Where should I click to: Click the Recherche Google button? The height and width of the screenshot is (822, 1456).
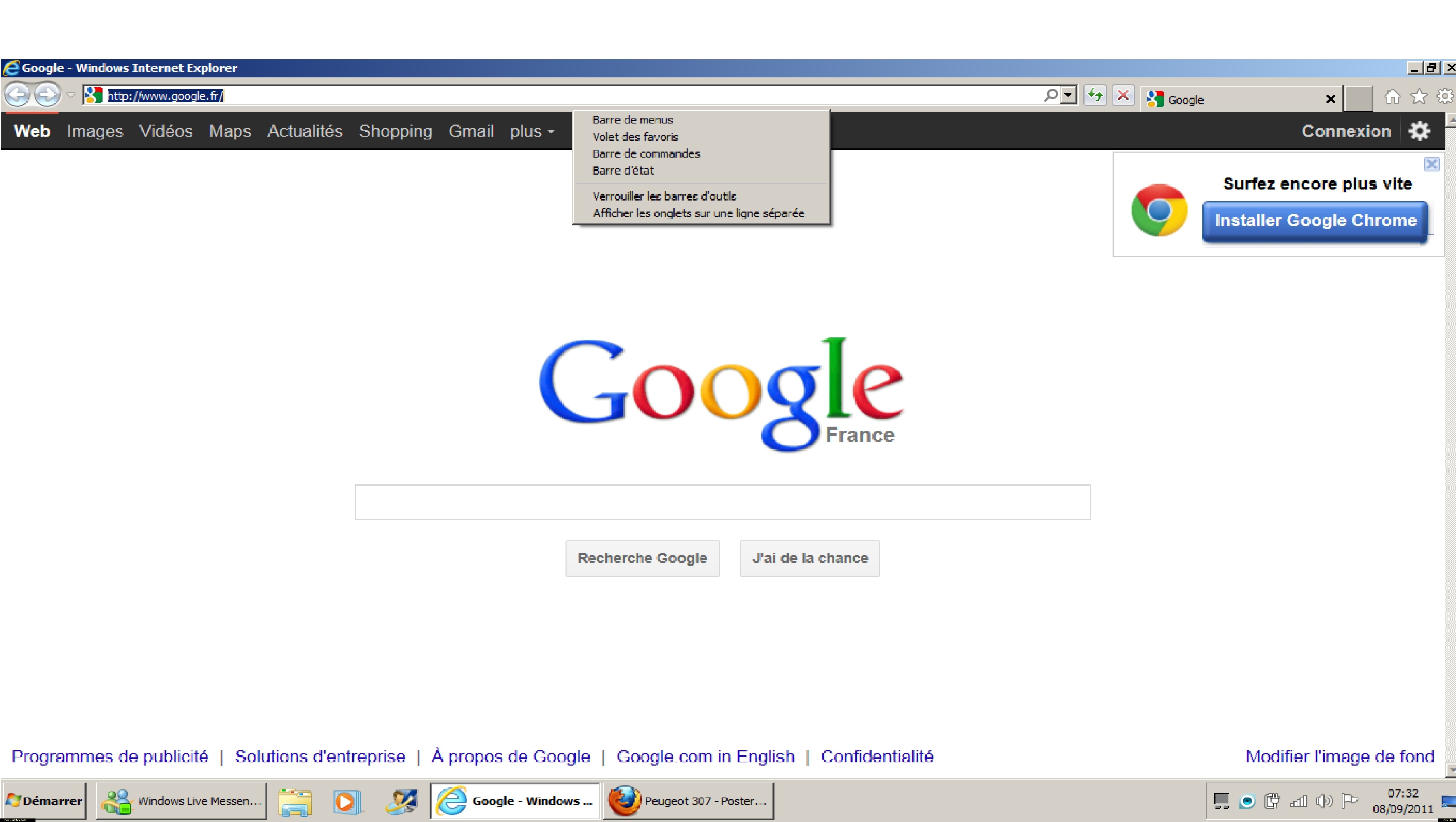pyautogui.click(x=642, y=559)
